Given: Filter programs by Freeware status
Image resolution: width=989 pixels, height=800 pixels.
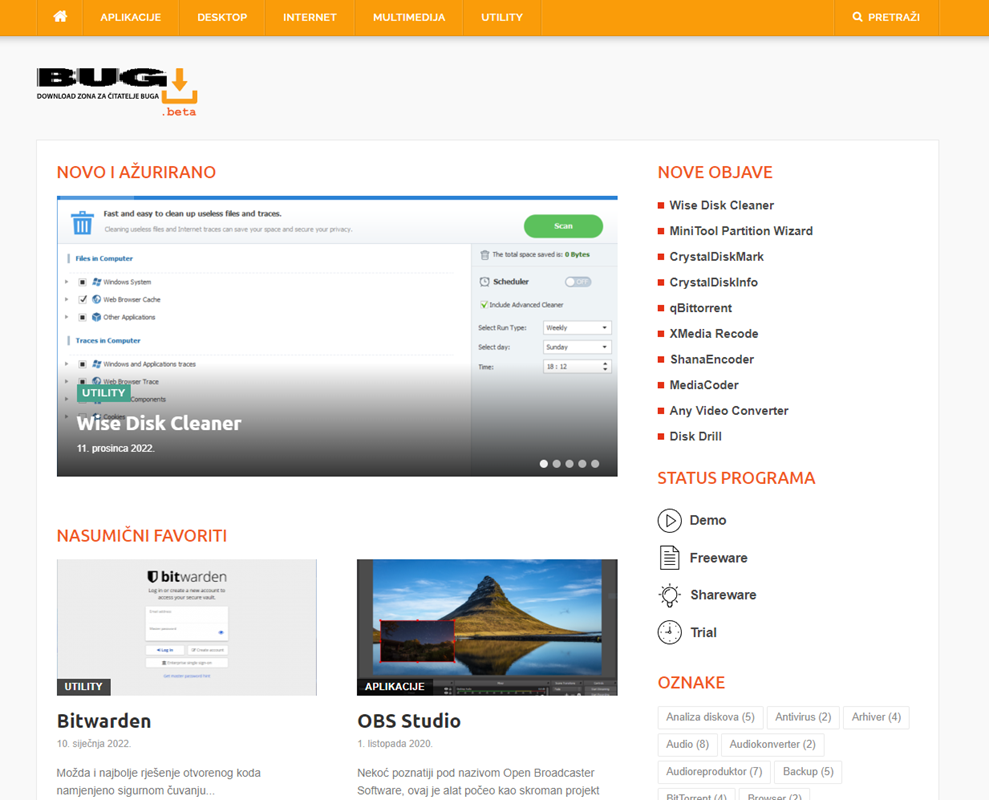Looking at the screenshot, I should click(x=718, y=558).
